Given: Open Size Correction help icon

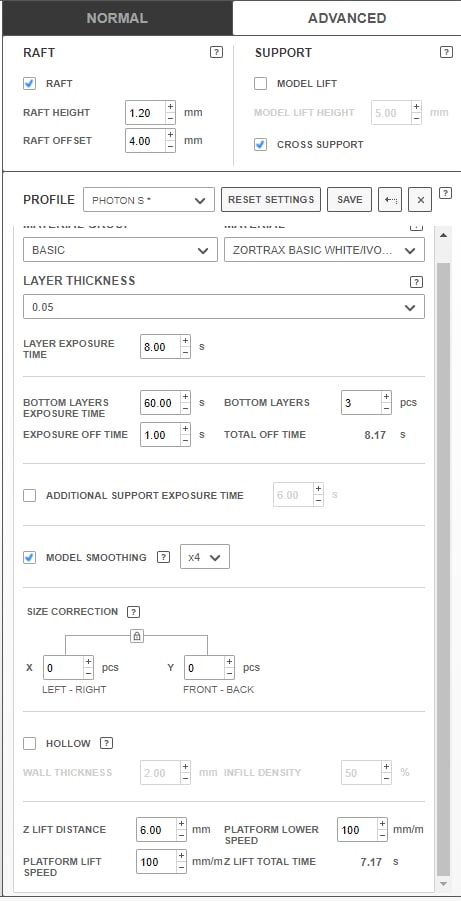Looking at the screenshot, I should (x=133, y=611).
